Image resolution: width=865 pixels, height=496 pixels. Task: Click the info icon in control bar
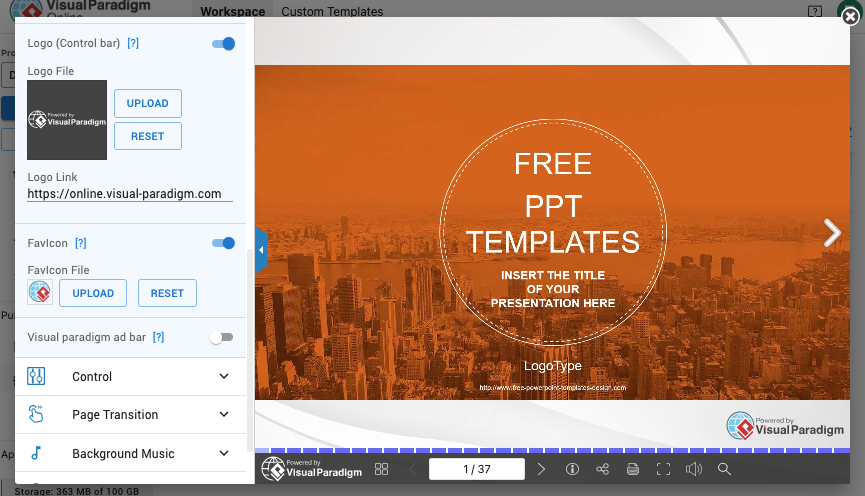coord(573,469)
